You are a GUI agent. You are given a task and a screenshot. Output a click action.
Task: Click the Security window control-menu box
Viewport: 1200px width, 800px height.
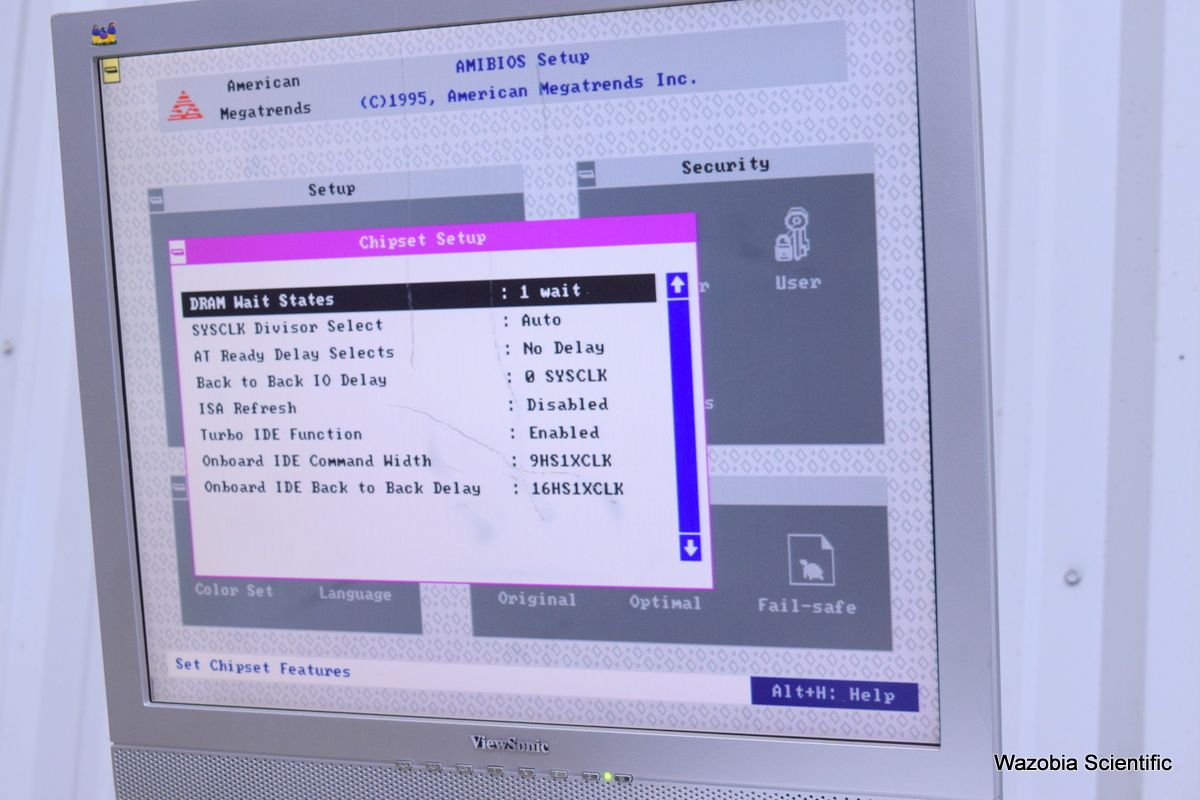(x=587, y=174)
